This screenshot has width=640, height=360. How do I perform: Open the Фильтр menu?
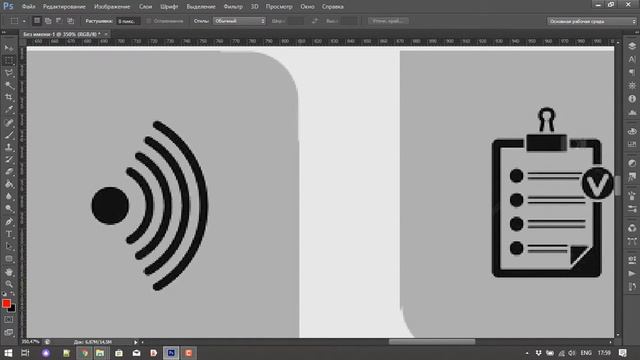(233, 7)
